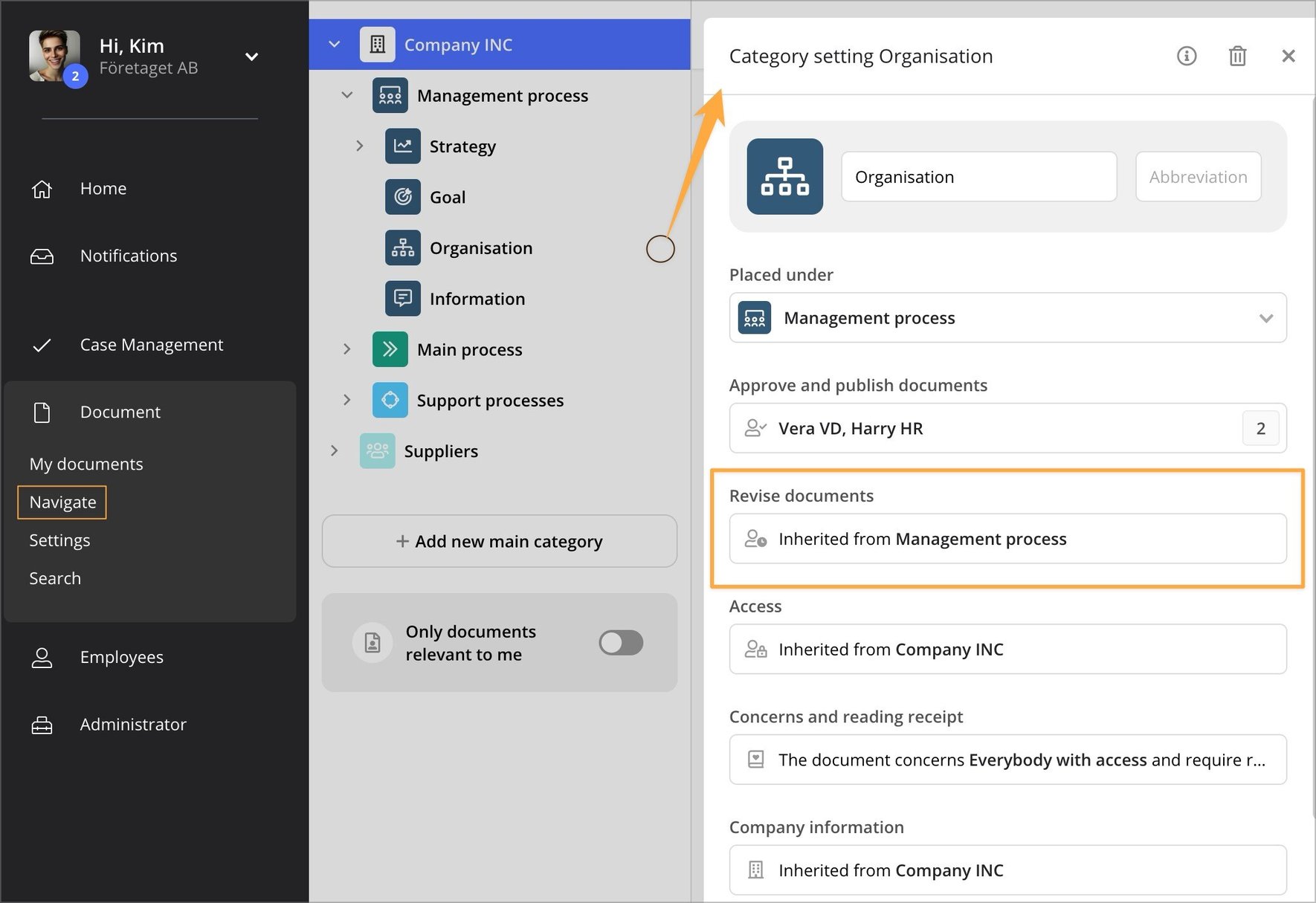Collapse the Company INC tree node
The height and width of the screenshot is (903, 1316).
(x=335, y=45)
